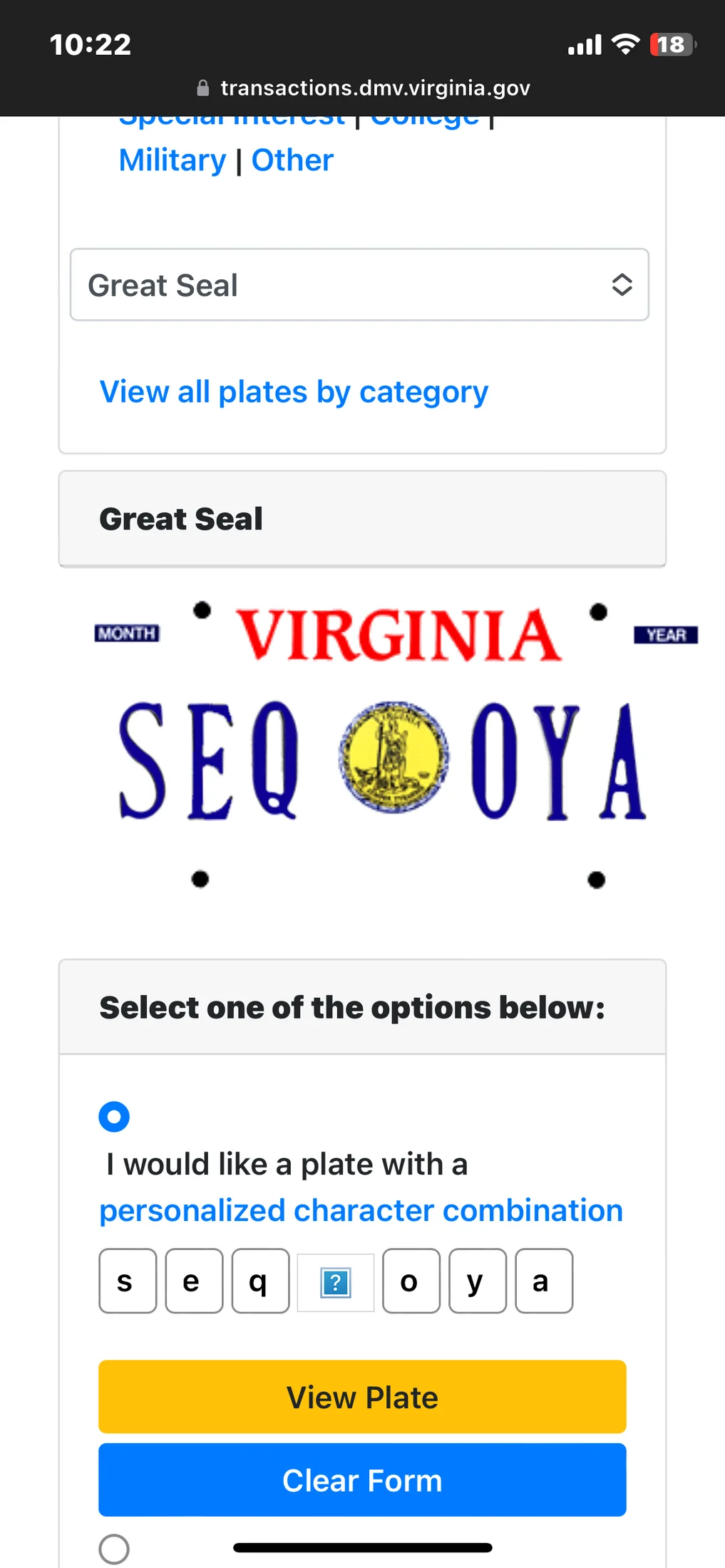Viewport: 725px width, 1568px height.
Task: Select the personalized plate radio button
Action: (114, 1116)
